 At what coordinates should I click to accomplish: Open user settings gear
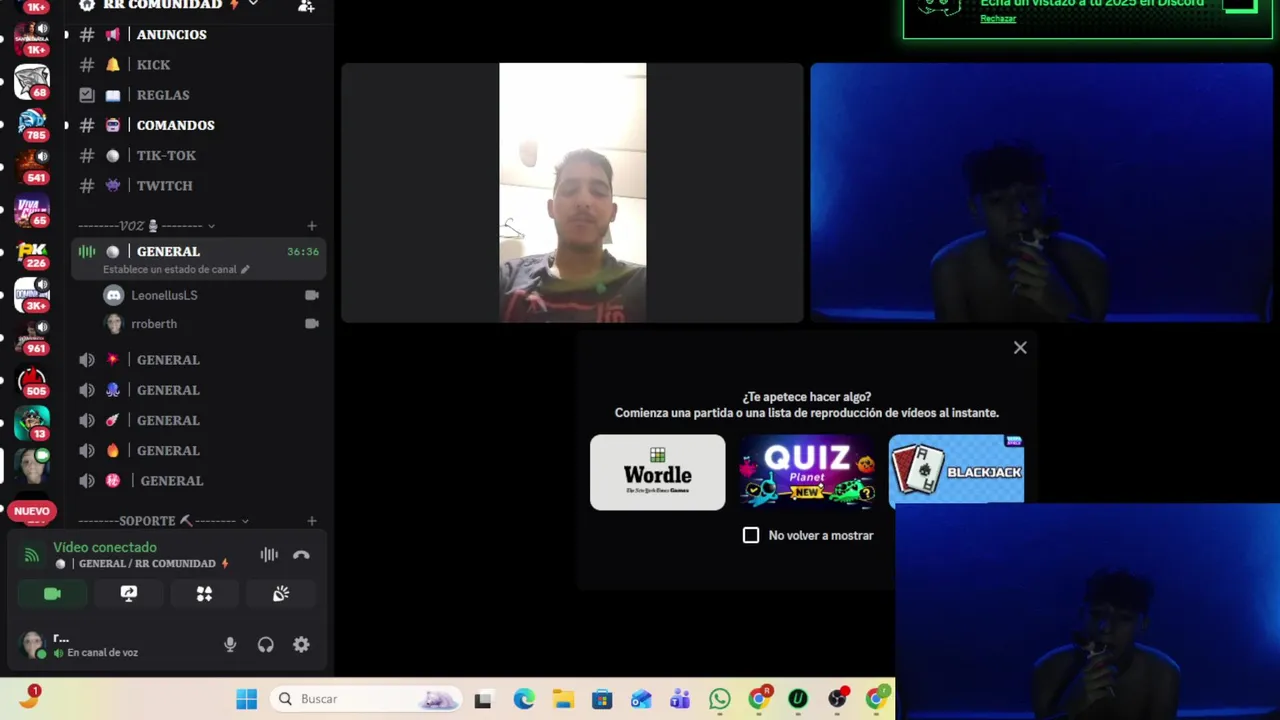point(301,645)
